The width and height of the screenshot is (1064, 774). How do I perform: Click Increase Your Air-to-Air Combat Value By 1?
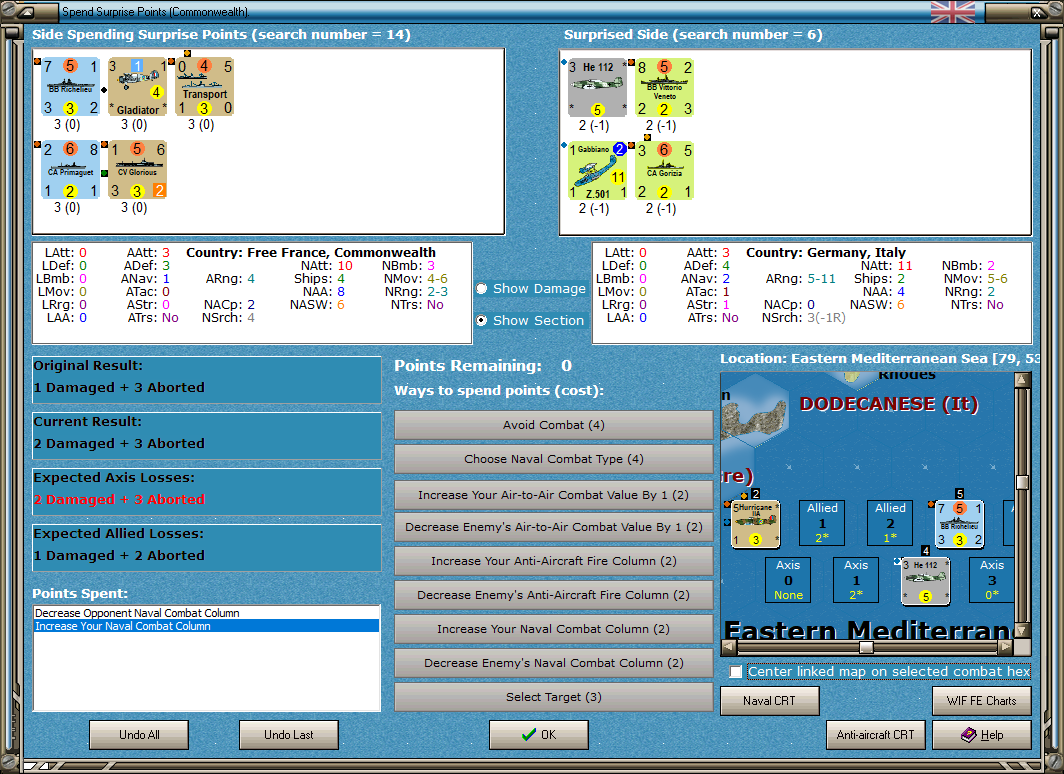pos(553,495)
